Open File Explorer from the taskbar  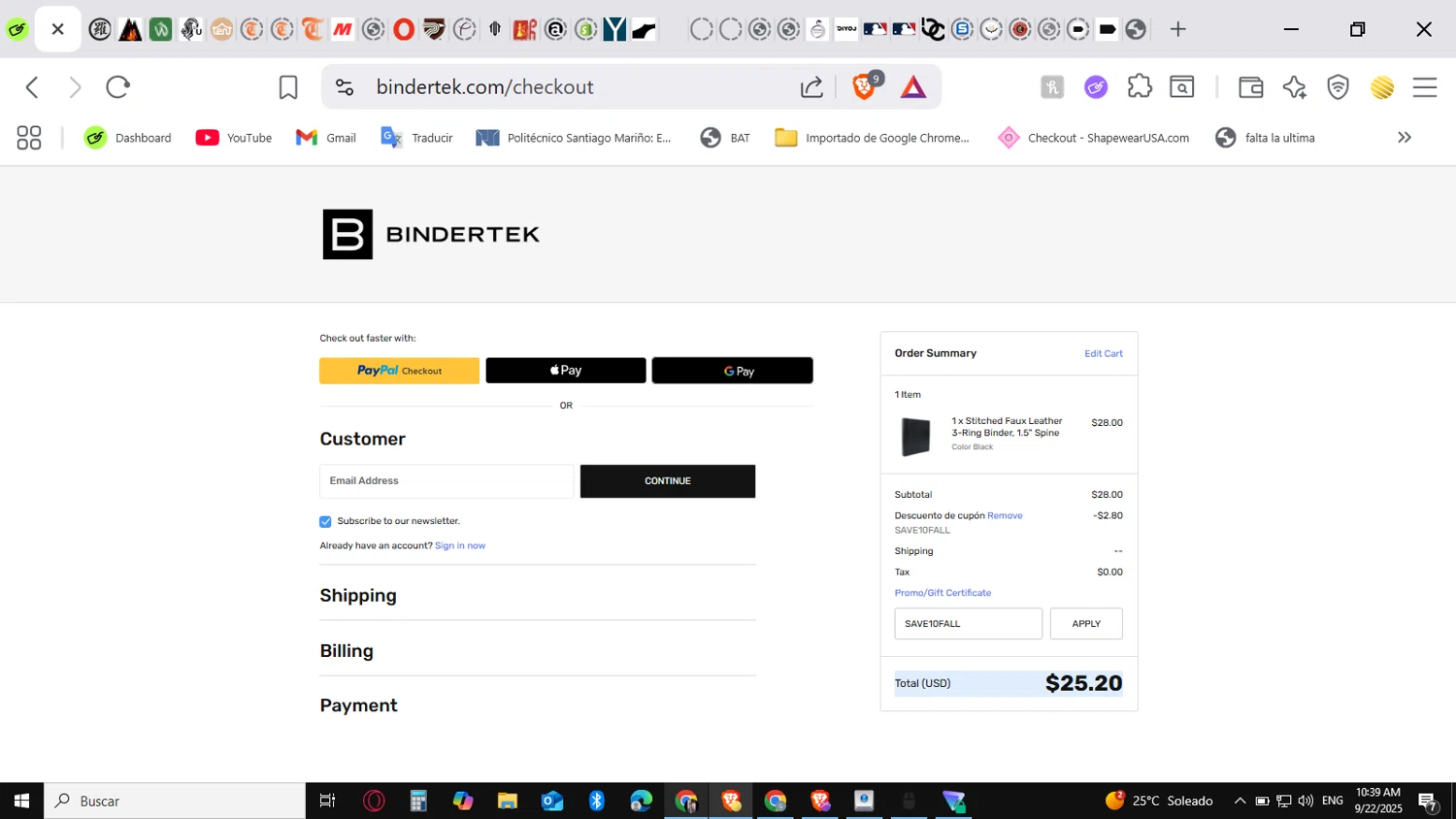coord(508,801)
